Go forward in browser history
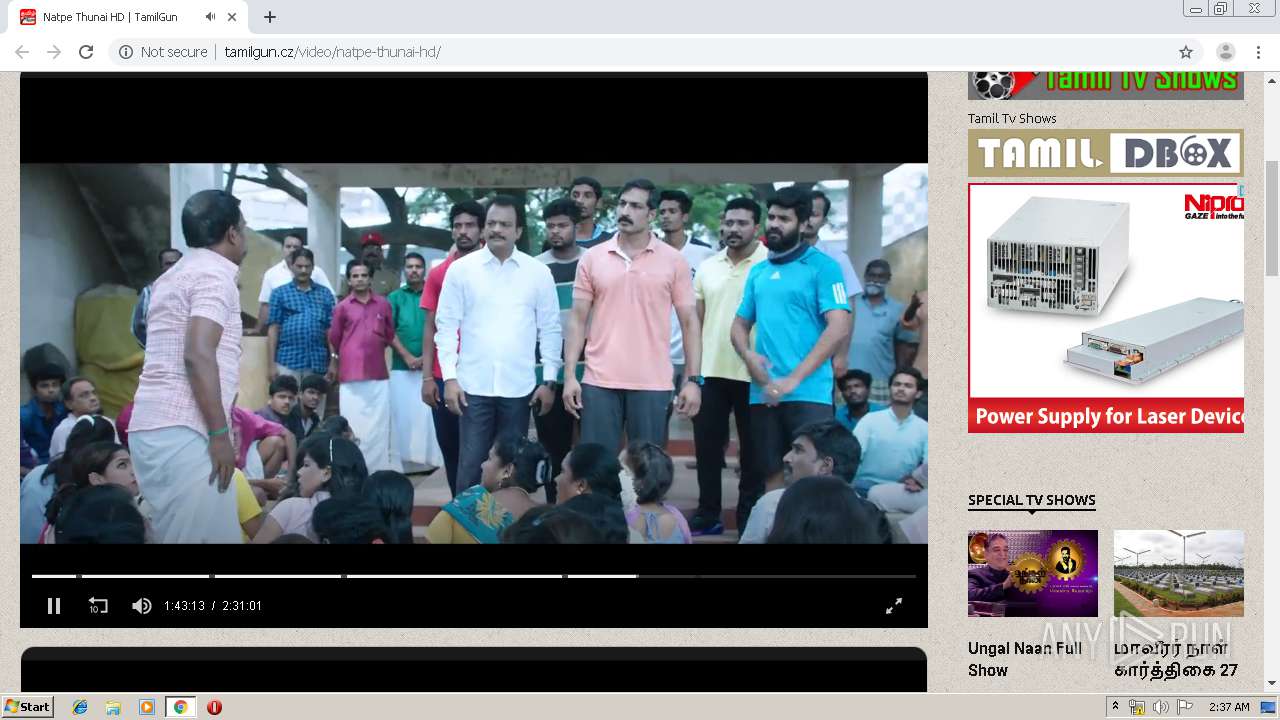The width and height of the screenshot is (1280, 720). click(x=54, y=52)
